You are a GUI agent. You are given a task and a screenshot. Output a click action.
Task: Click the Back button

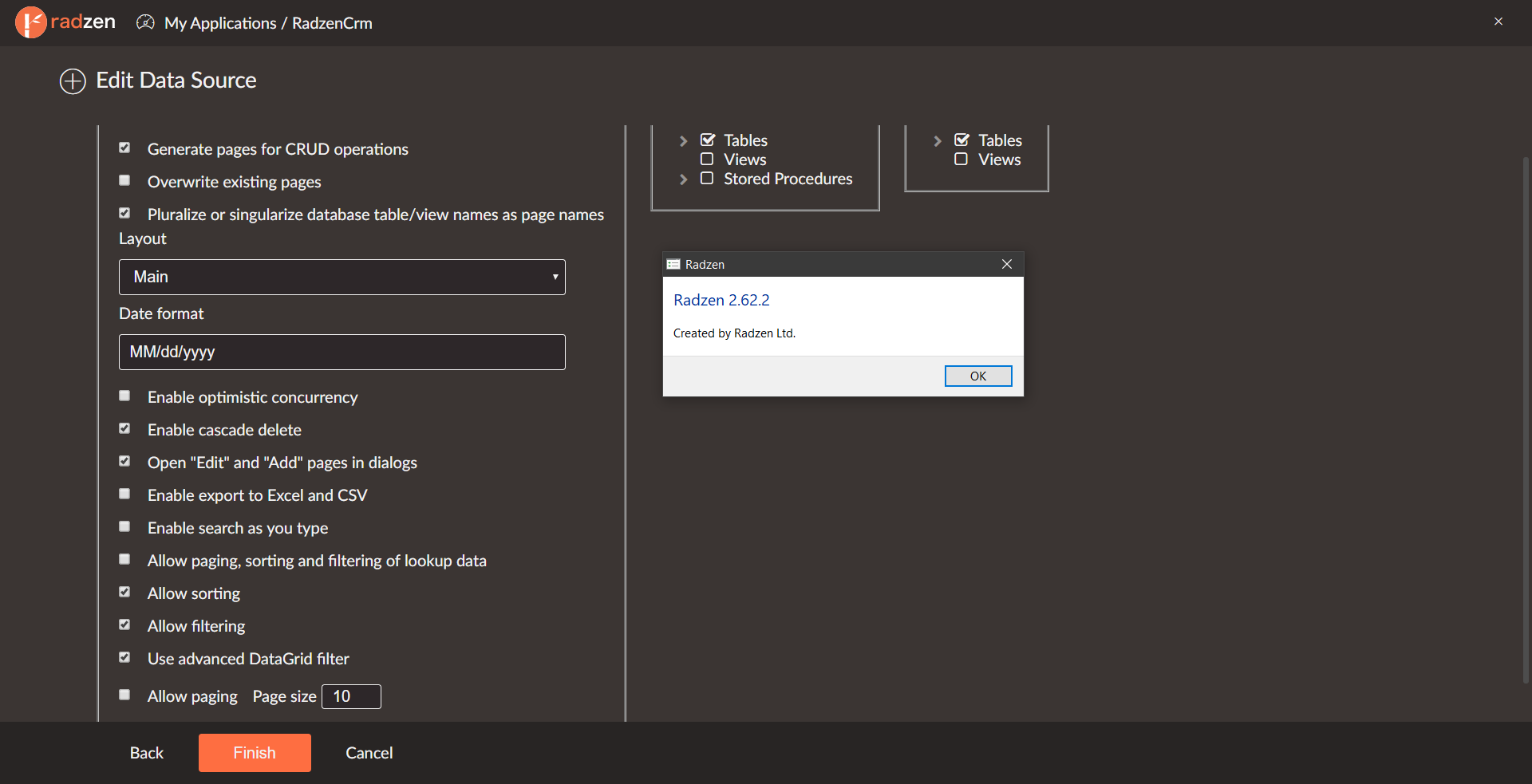[147, 753]
